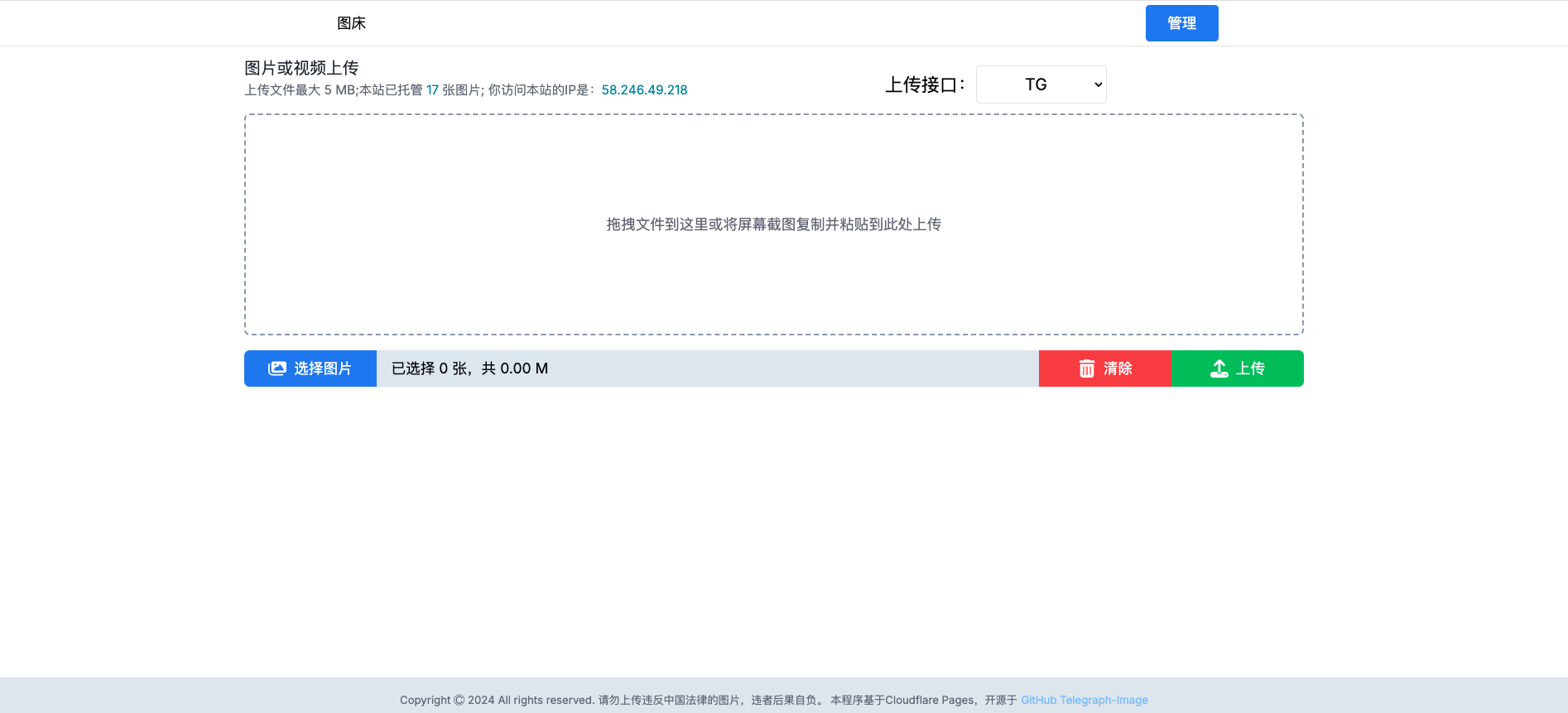This screenshot has height=713, width=1568.
Task: Click the IP address 58.246.49.218
Action: pyautogui.click(x=644, y=90)
